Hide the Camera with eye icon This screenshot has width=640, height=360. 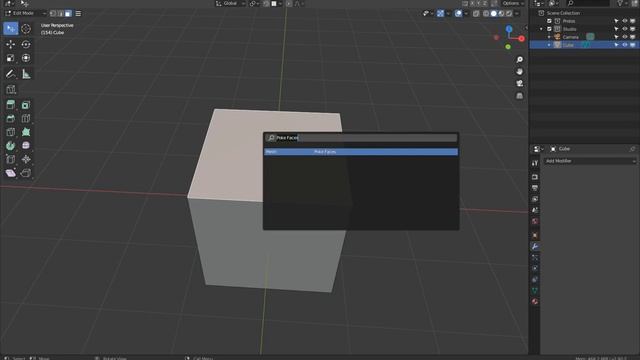(624, 37)
